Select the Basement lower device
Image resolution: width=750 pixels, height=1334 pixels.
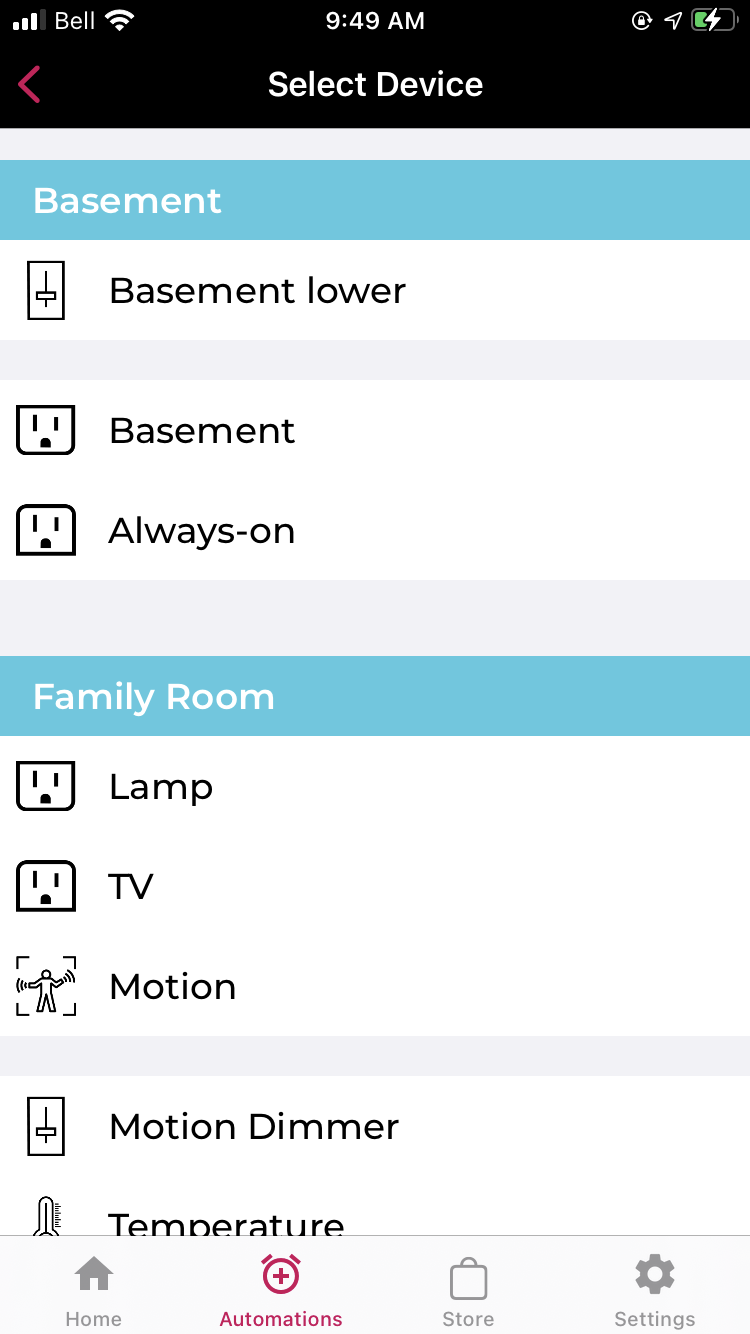point(257,290)
